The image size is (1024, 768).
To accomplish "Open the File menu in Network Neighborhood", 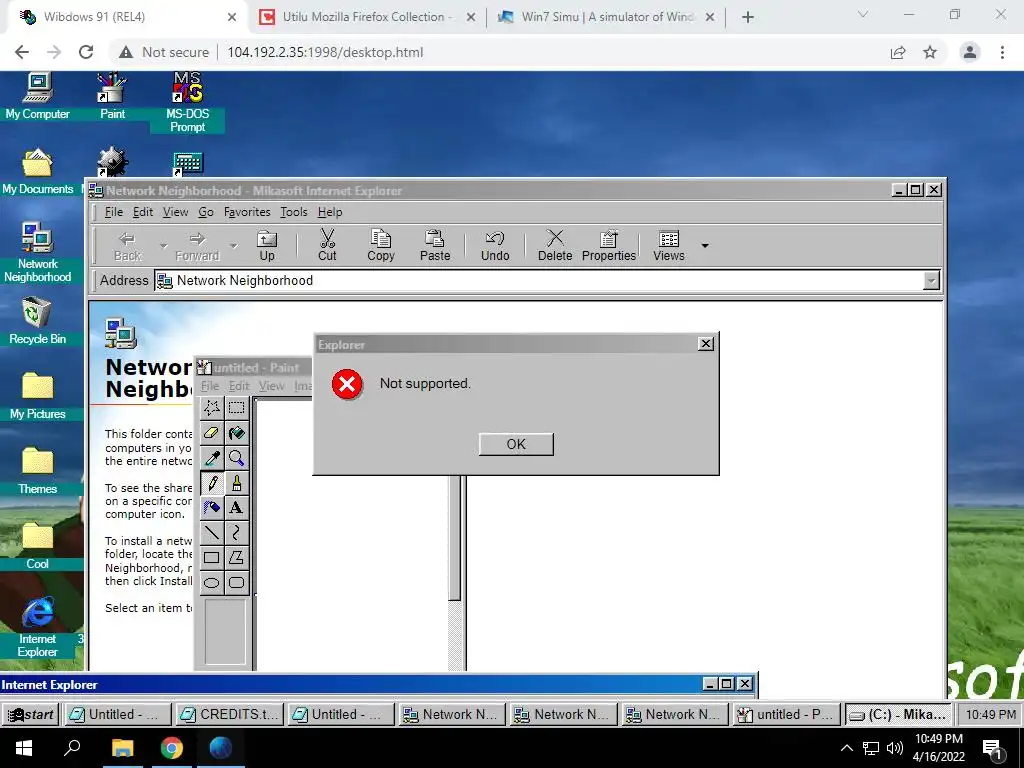I will (x=114, y=212).
